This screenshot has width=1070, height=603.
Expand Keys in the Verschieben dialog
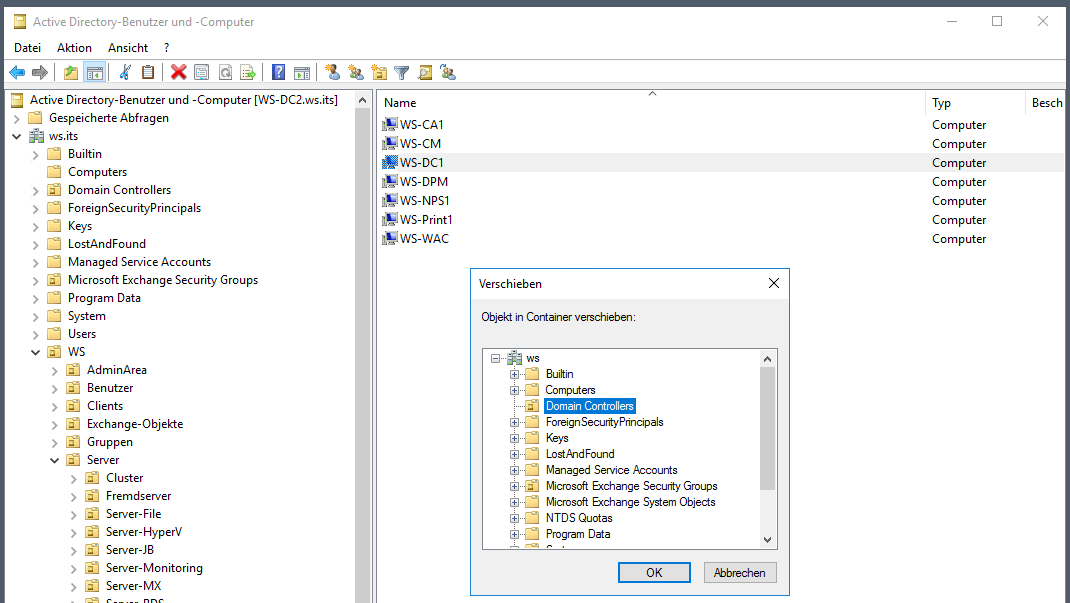coord(515,438)
